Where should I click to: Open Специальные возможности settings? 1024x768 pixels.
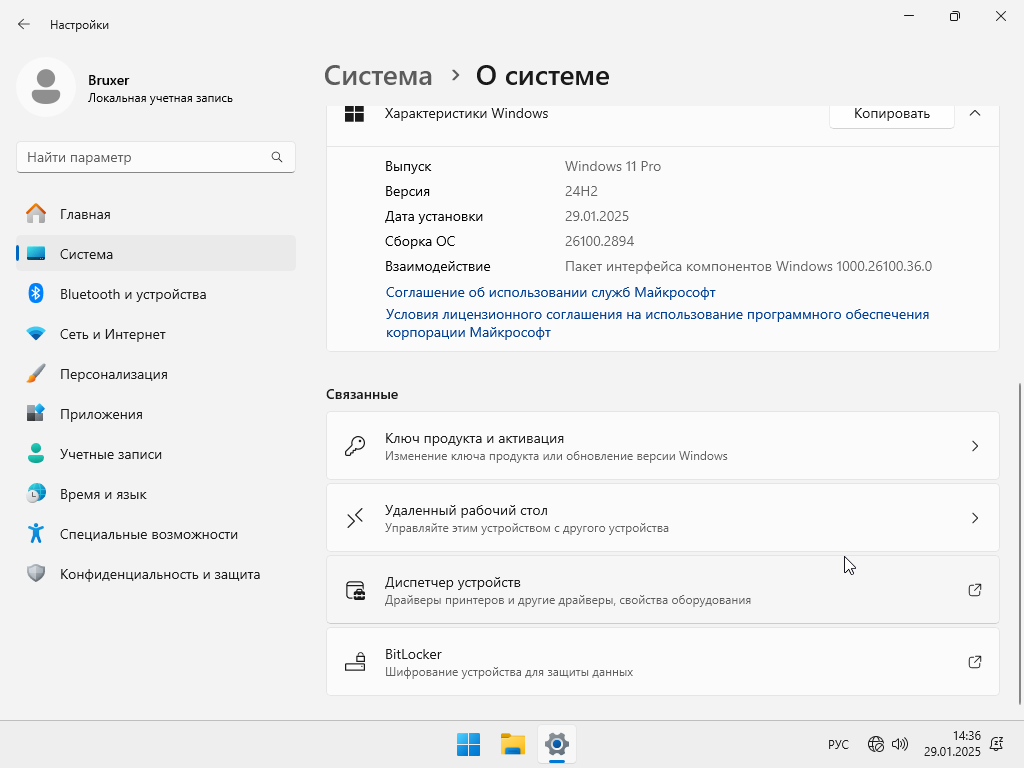point(148,534)
